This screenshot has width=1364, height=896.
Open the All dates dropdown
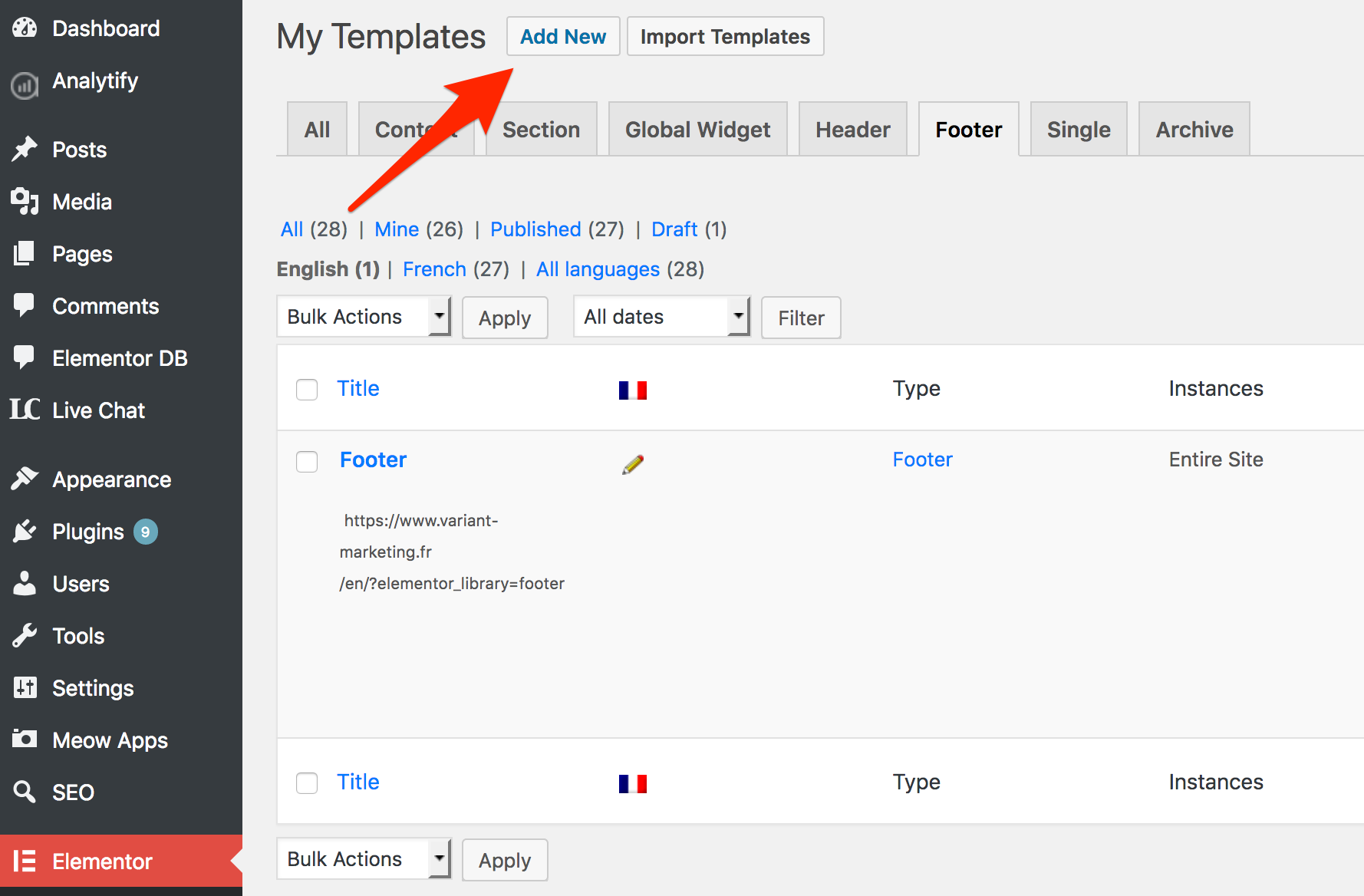pyautogui.click(x=661, y=317)
